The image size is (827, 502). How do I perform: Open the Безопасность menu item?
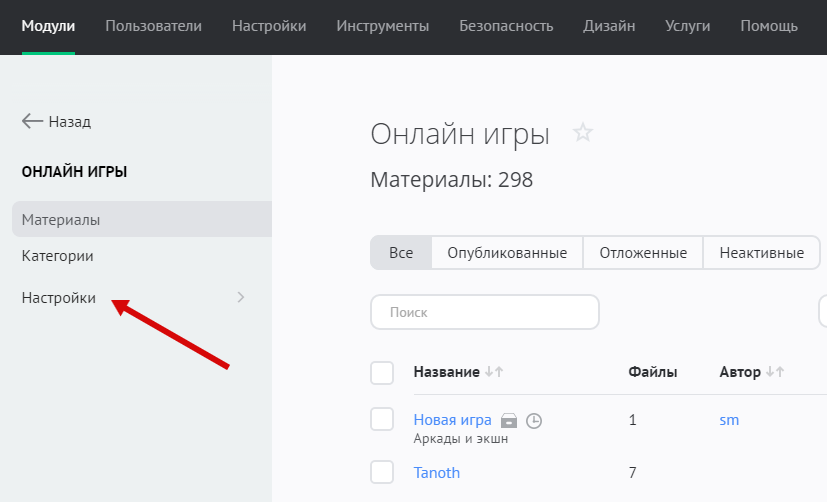506,26
